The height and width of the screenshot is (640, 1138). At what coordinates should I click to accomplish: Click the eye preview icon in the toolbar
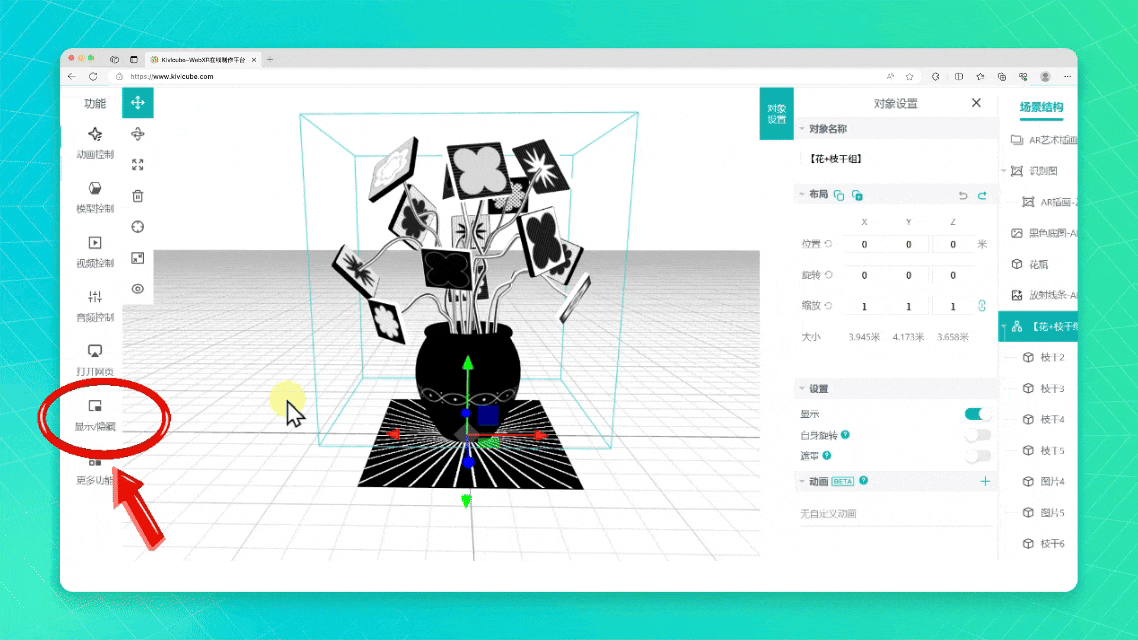[x=138, y=289]
